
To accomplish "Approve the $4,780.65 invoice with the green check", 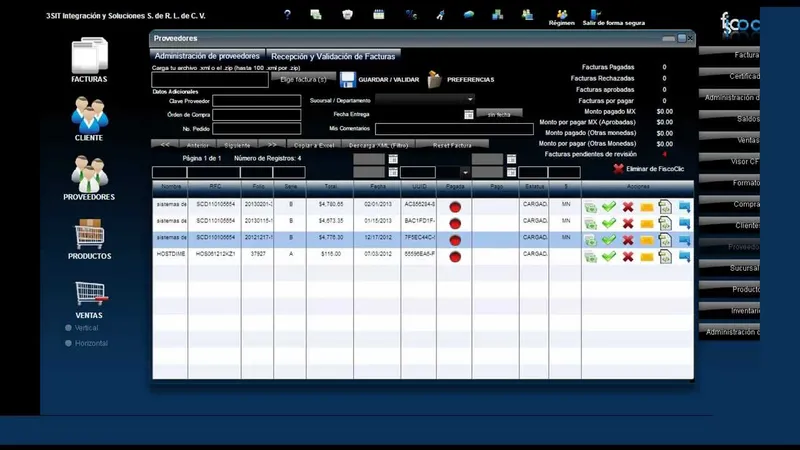I will (609, 207).
